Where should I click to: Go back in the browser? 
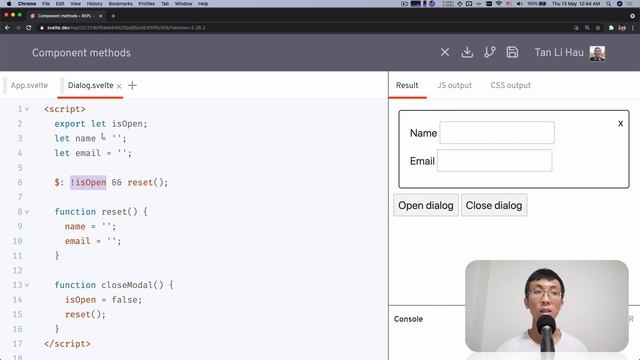point(7,28)
